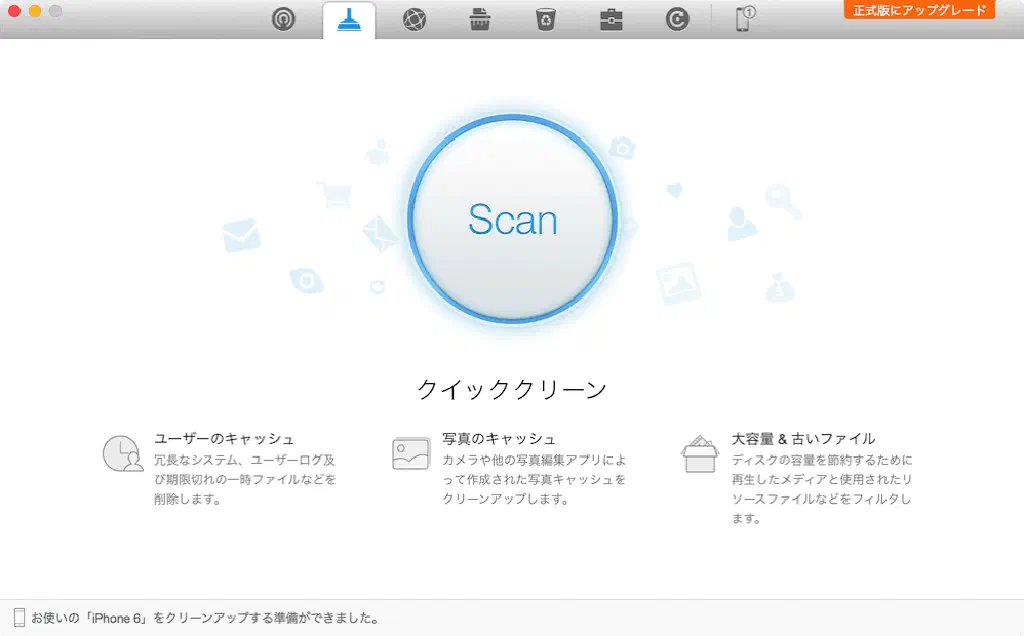
Task: Select the ユーザーのキャッシュ heading
Action: [224, 438]
